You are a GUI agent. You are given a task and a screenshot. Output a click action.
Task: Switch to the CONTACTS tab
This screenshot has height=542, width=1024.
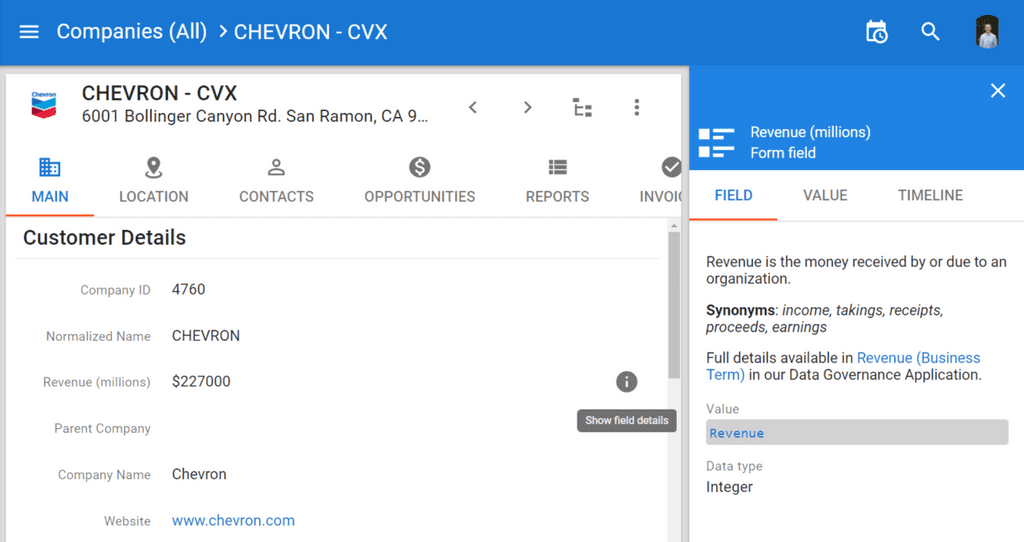coord(276,181)
